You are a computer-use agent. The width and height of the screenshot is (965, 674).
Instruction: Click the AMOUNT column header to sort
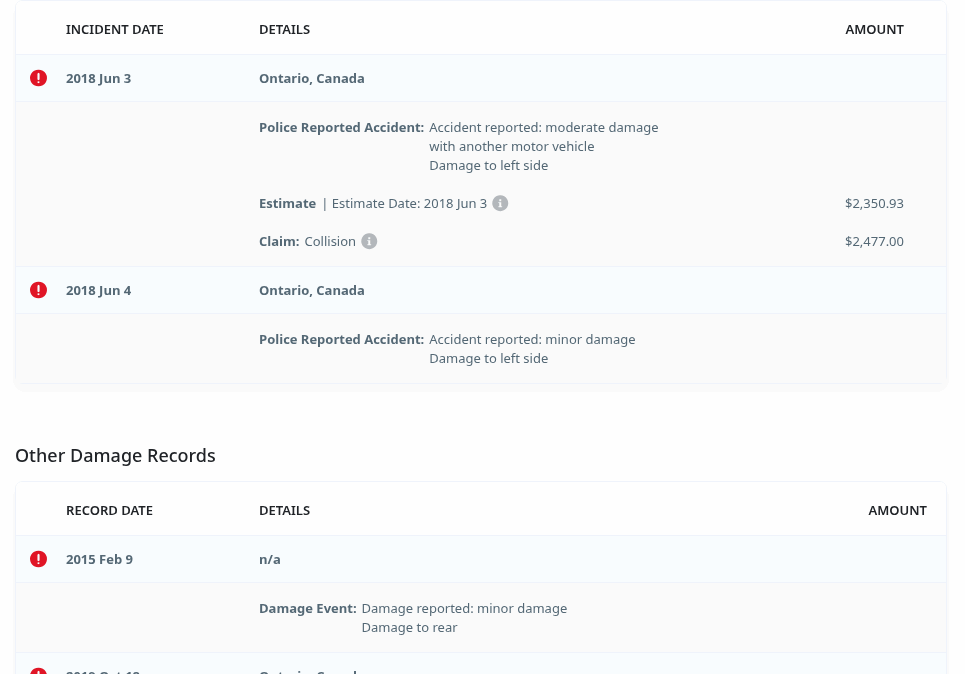tap(874, 29)
